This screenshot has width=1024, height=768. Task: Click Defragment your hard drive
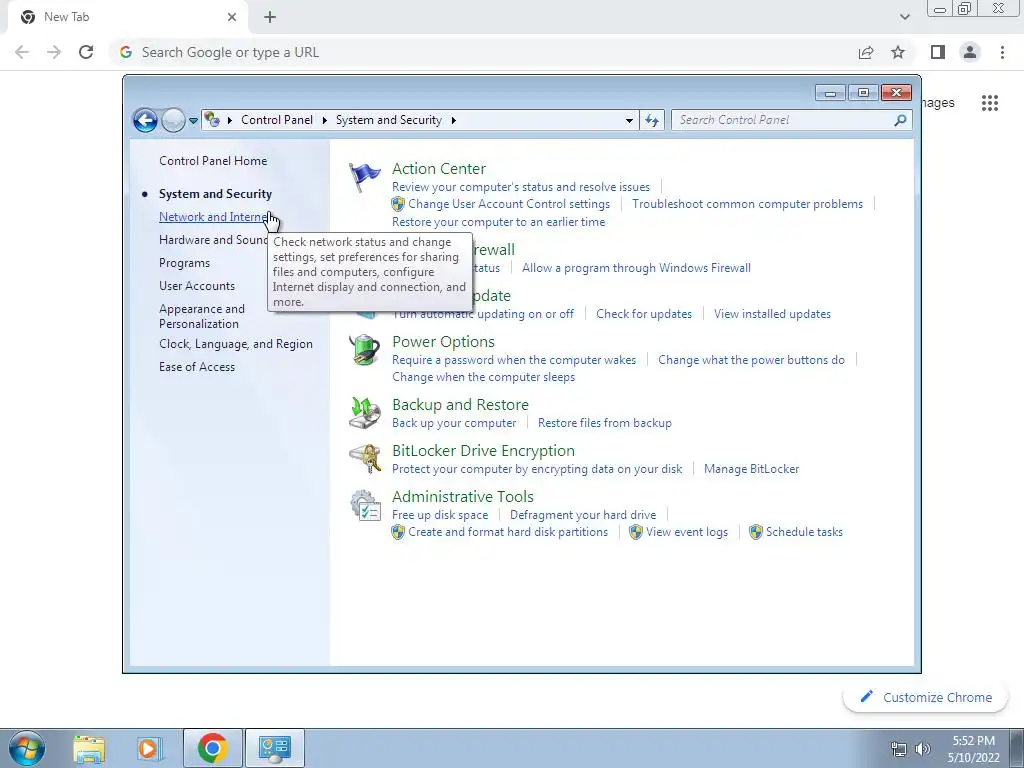tap(583, 515)
